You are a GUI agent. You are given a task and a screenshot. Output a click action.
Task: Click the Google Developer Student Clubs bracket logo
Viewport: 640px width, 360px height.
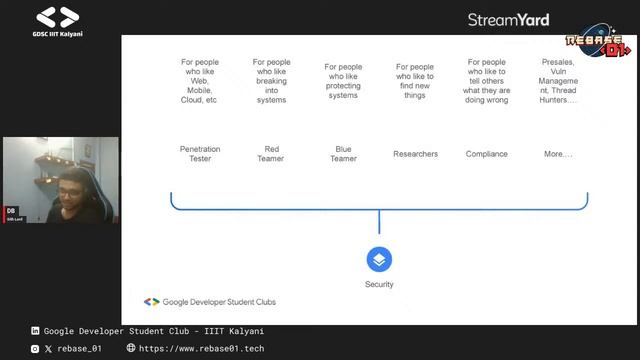[x=151, y=302]
